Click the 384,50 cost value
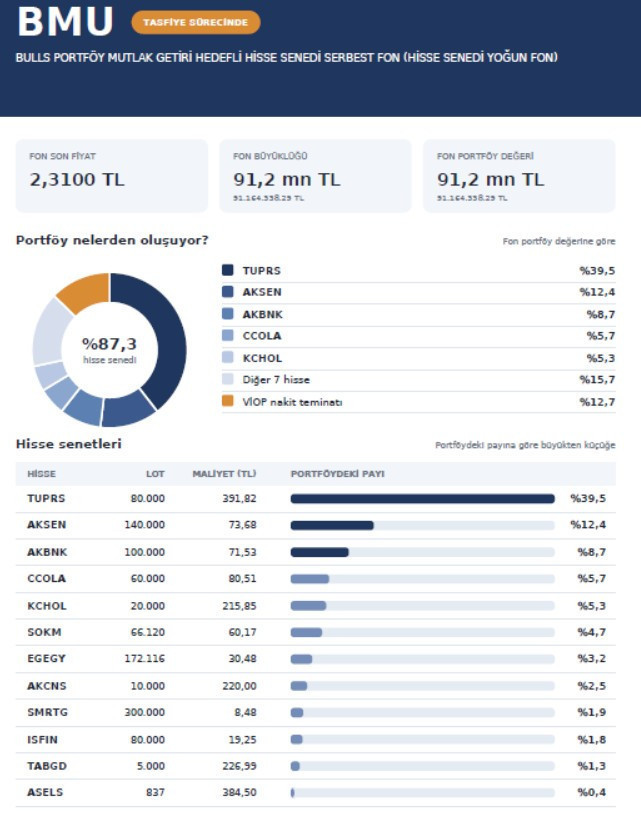641x822 pixels. [240, 793]
